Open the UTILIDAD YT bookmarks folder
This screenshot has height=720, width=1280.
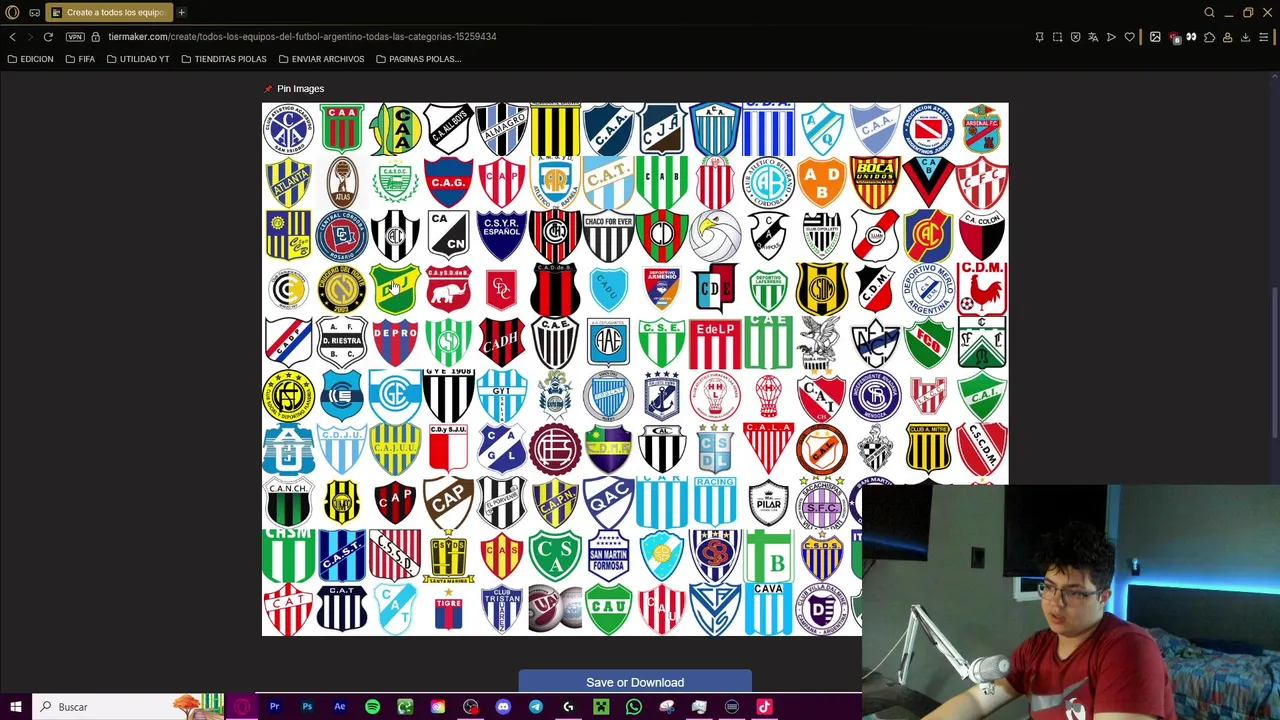(x=138, y=59)
